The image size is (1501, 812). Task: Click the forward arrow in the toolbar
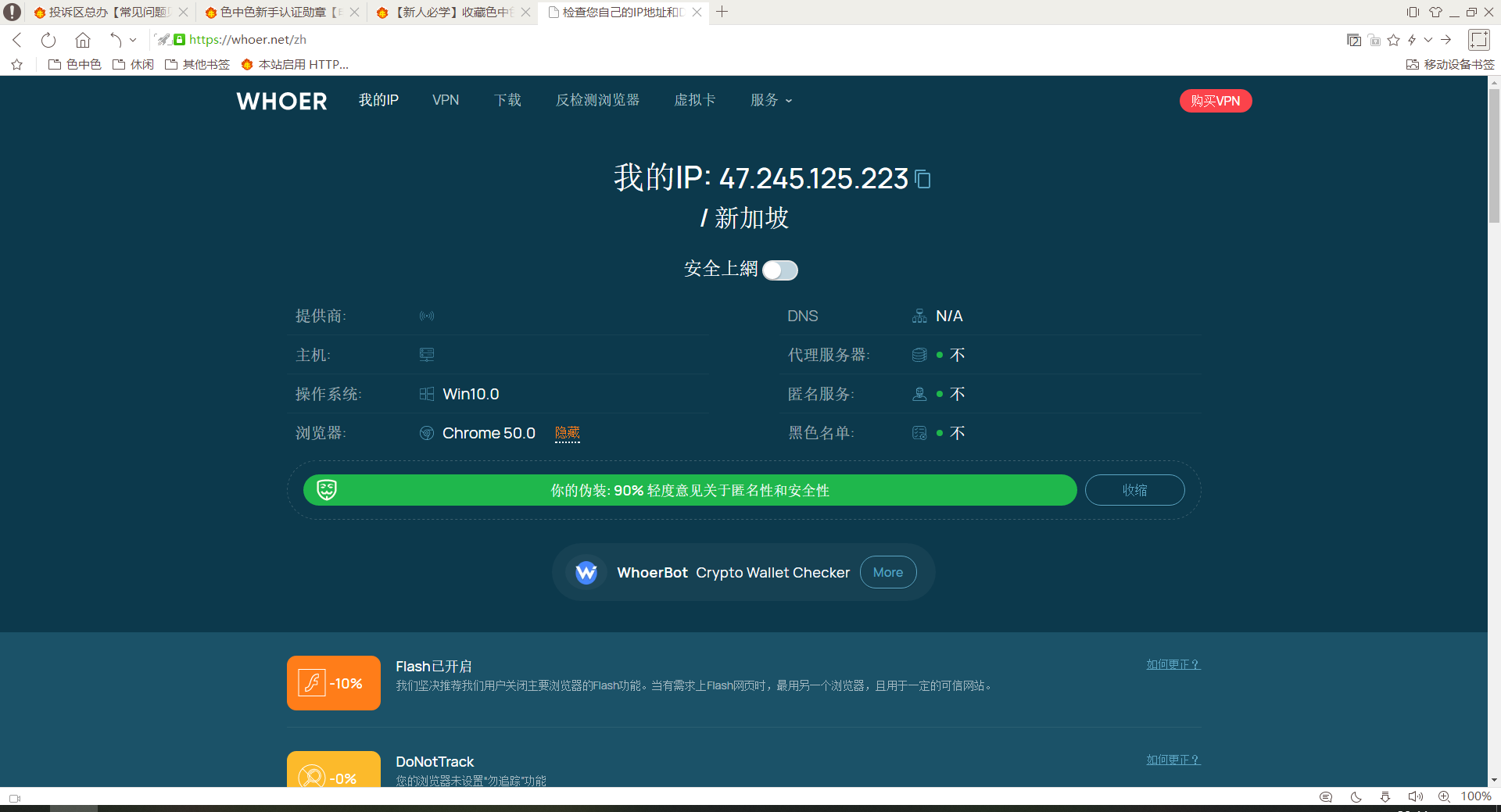(x=1446, y=40)
